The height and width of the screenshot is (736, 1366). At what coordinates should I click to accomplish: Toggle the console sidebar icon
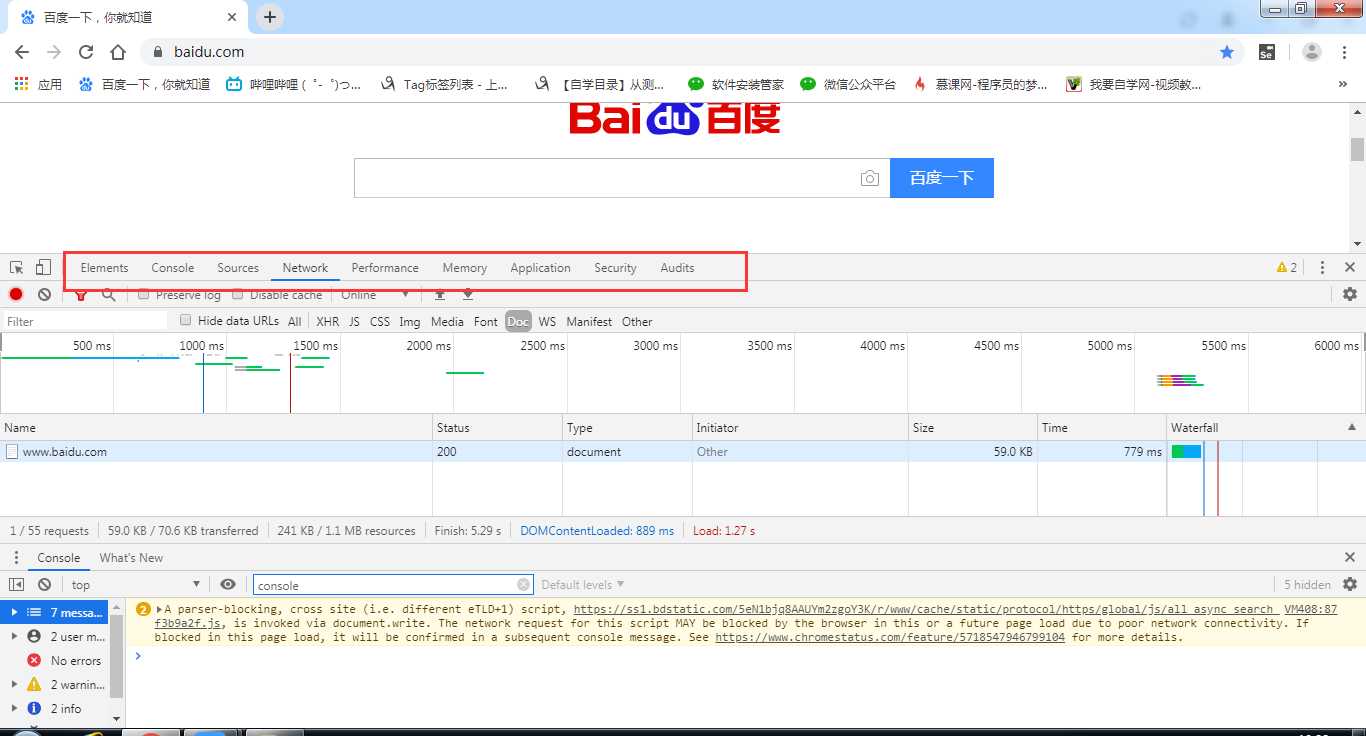pos(16,585)
